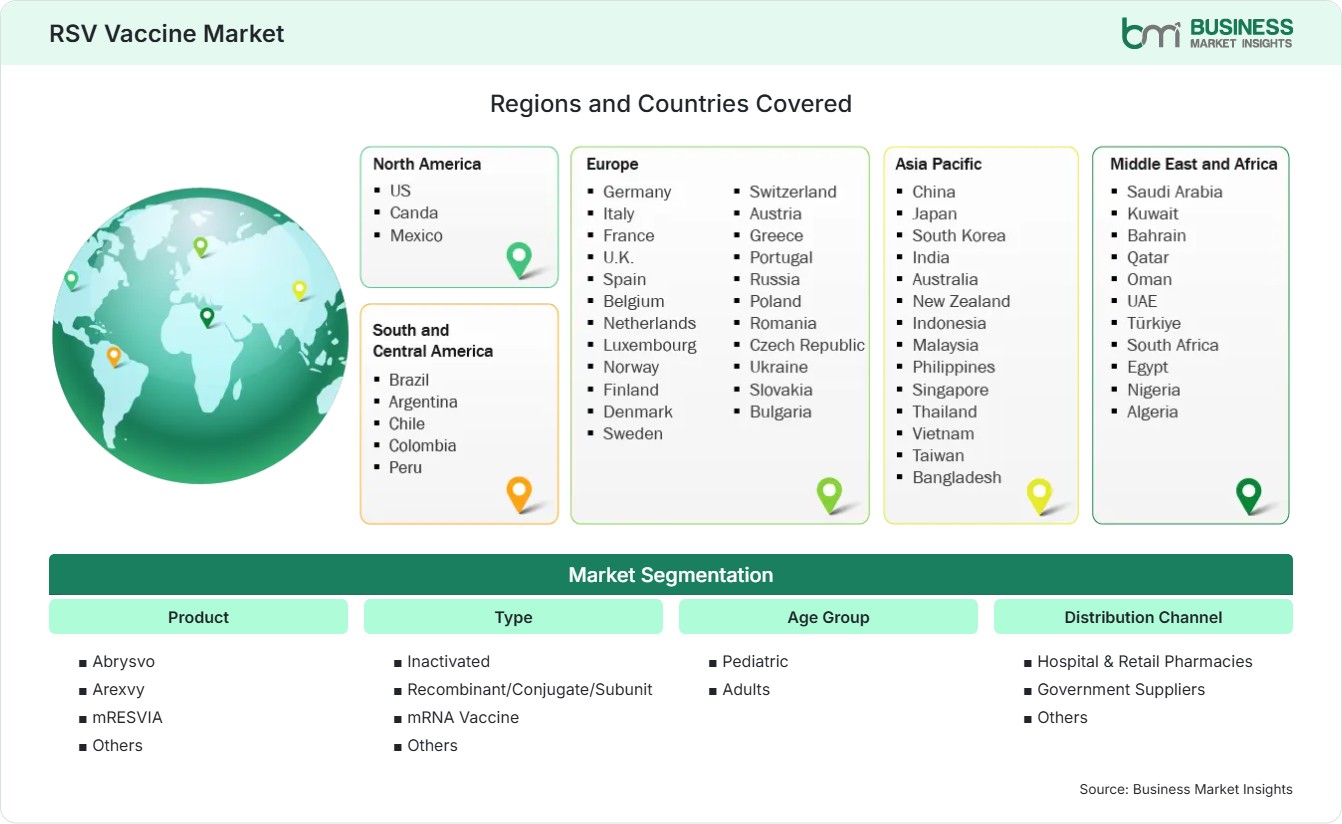The height and width of the screenshot is (824, 1342).
Task: Select "Bangladesh" in the Asia Pacific list
Action: pos(957,477)
